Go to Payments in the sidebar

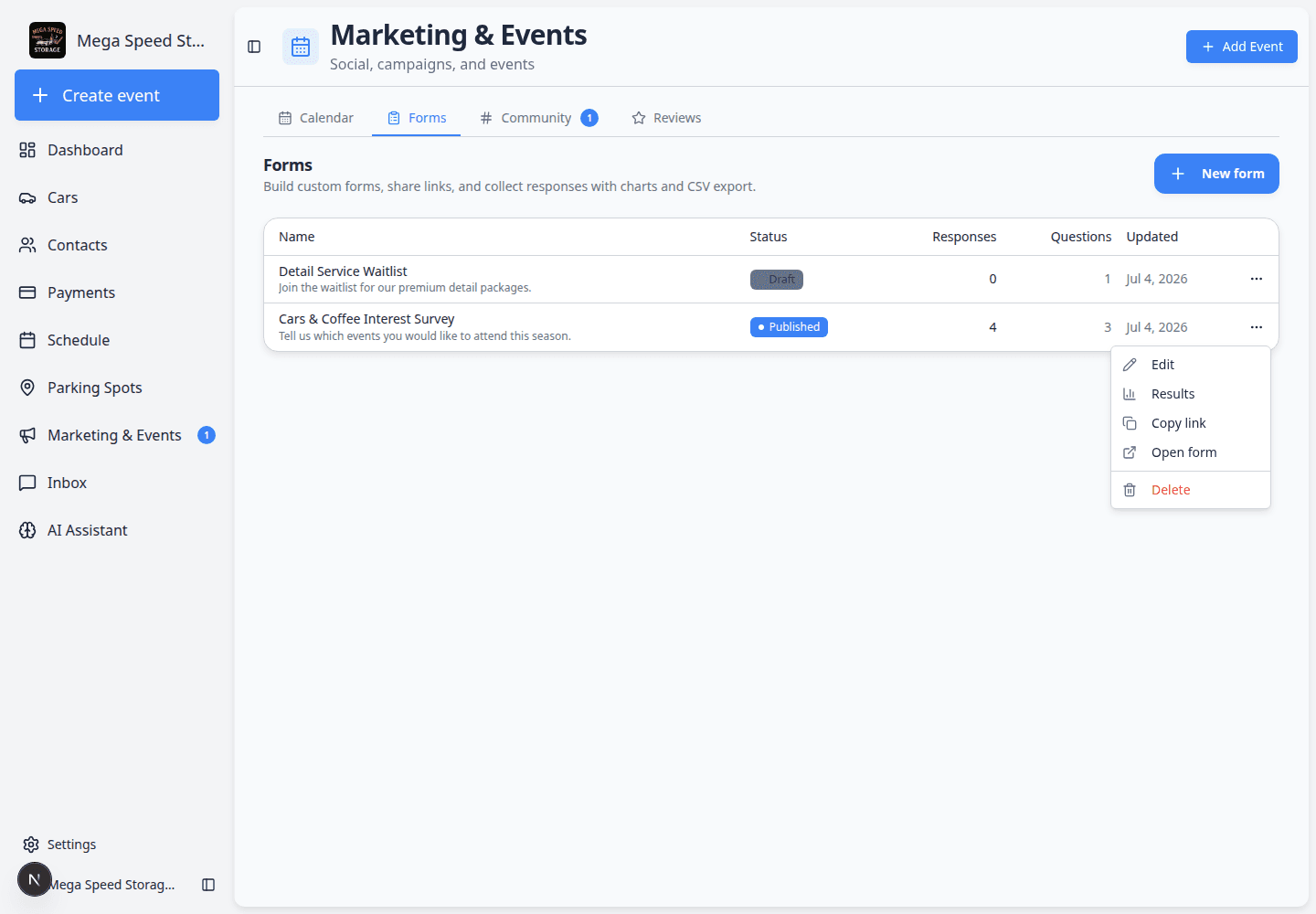pos(117,292)
